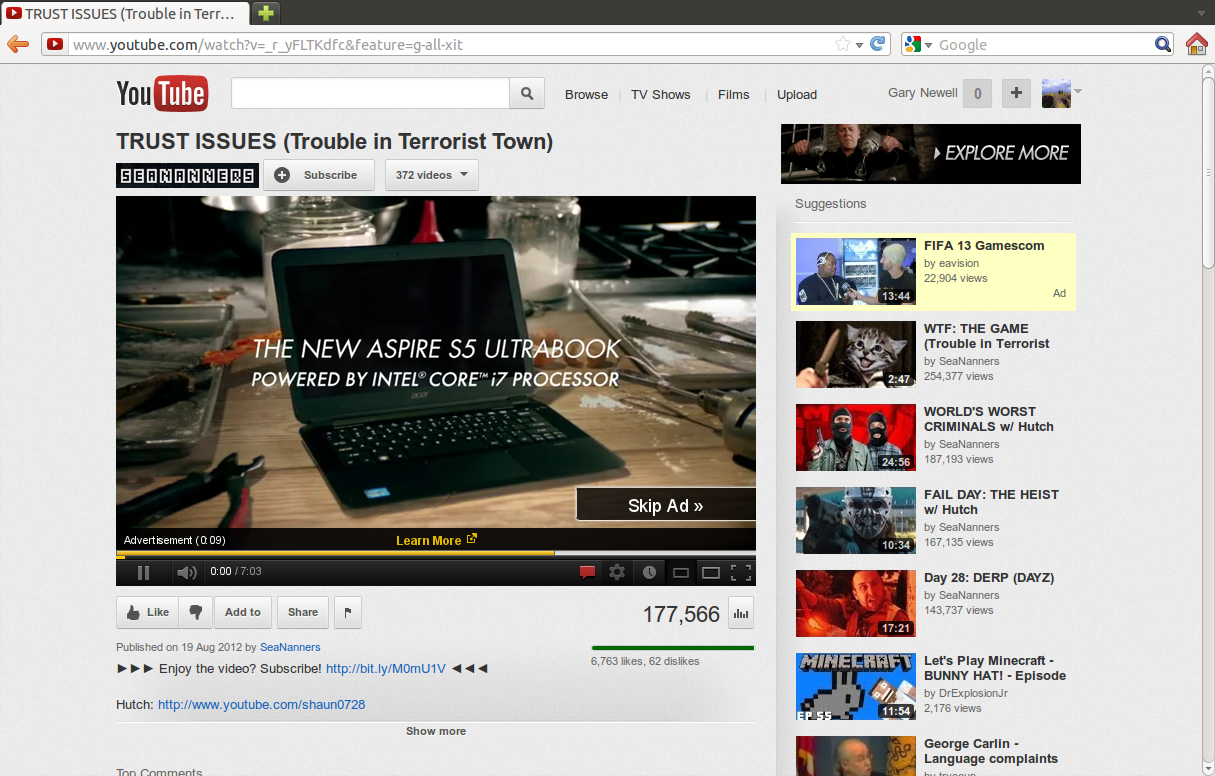The height and width of the screenshot is (776, 1215).
Task: Click the YouTube logo
Action: coord(162,94)
